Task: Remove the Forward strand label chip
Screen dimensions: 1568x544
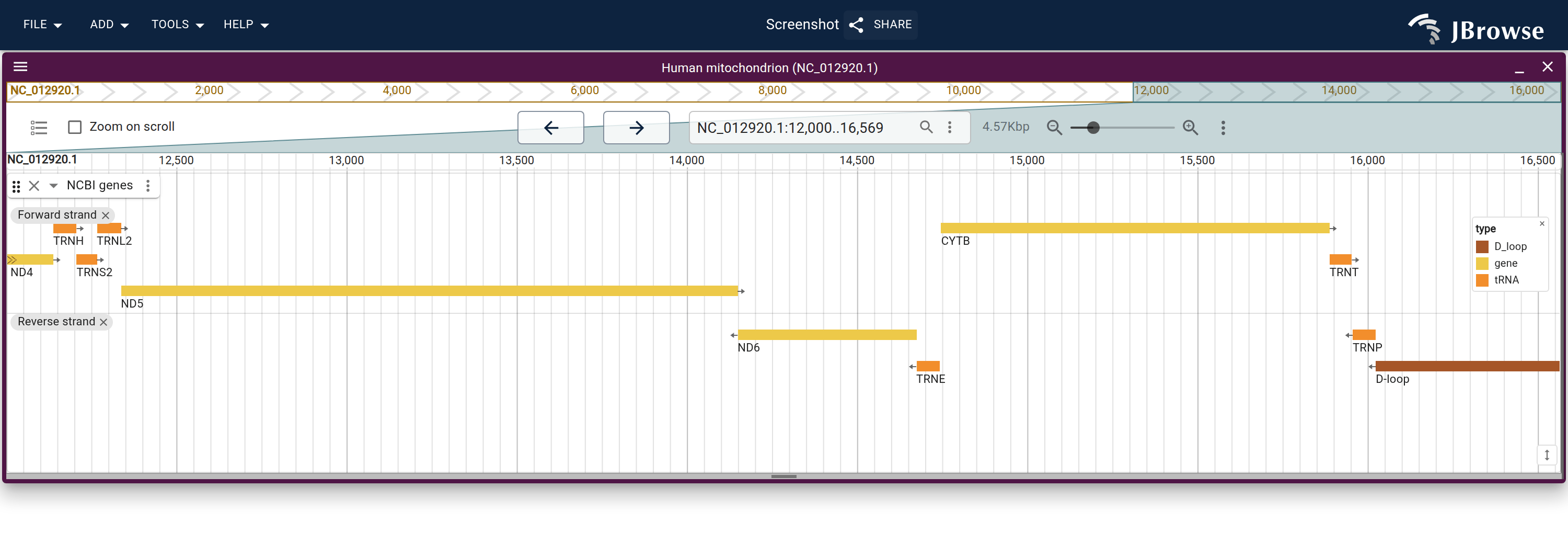Action: 106,215
